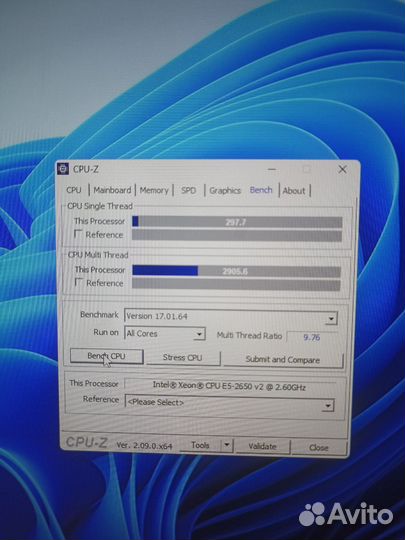The width and height of the screenshot is (405, 540).
Task: Click the Tools button
Action: coord(200,445)
